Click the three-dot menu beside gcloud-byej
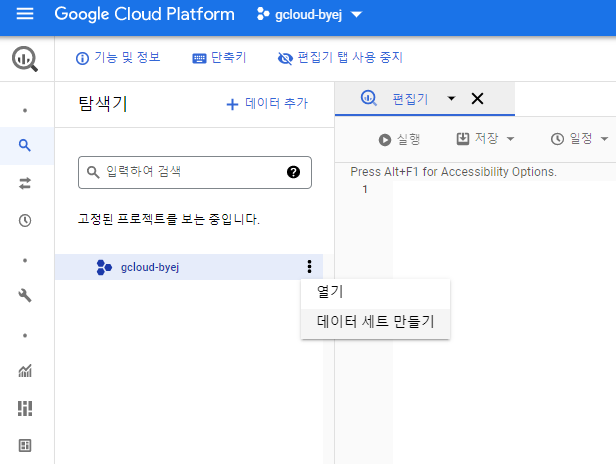 310,267
